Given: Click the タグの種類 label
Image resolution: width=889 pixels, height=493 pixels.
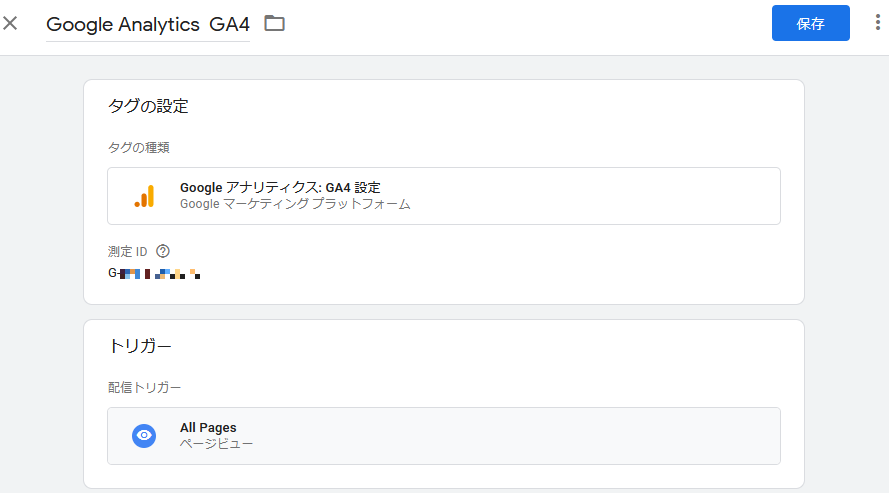Looking at the screenshot, I should [x=139, y=147].
